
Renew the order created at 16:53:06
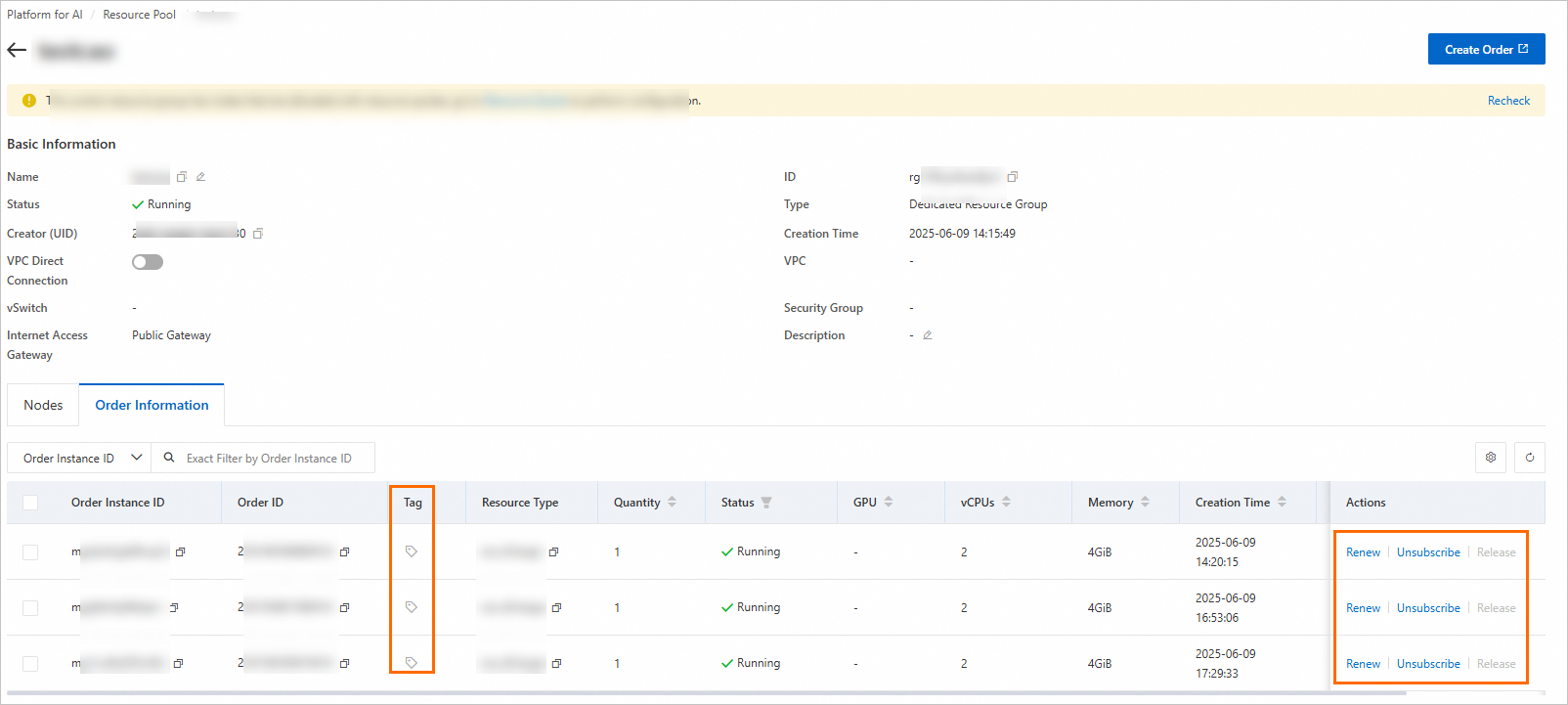click(x=1363, y=608)
